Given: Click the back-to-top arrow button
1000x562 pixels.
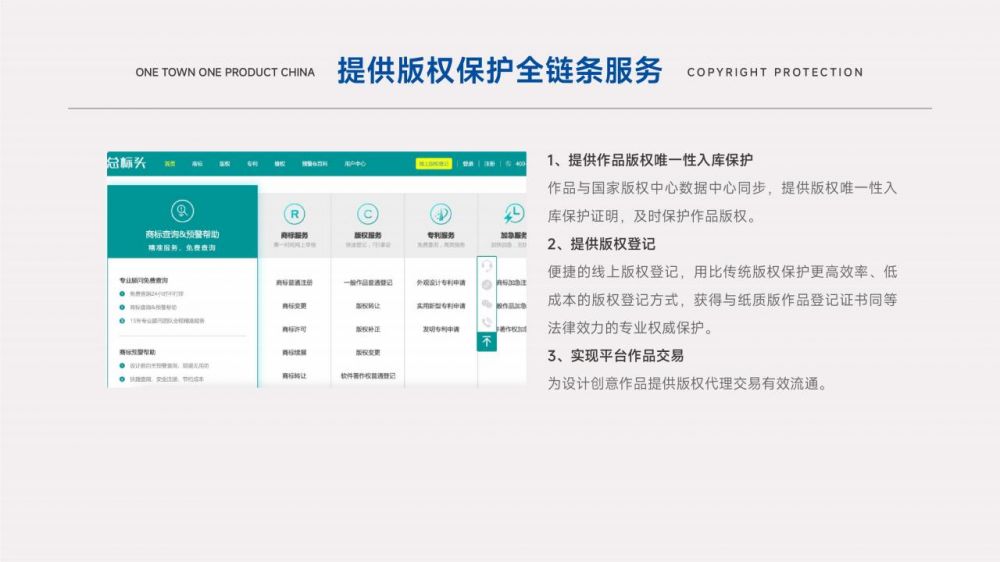Looking at the screenshot, I should click(487, 342).
